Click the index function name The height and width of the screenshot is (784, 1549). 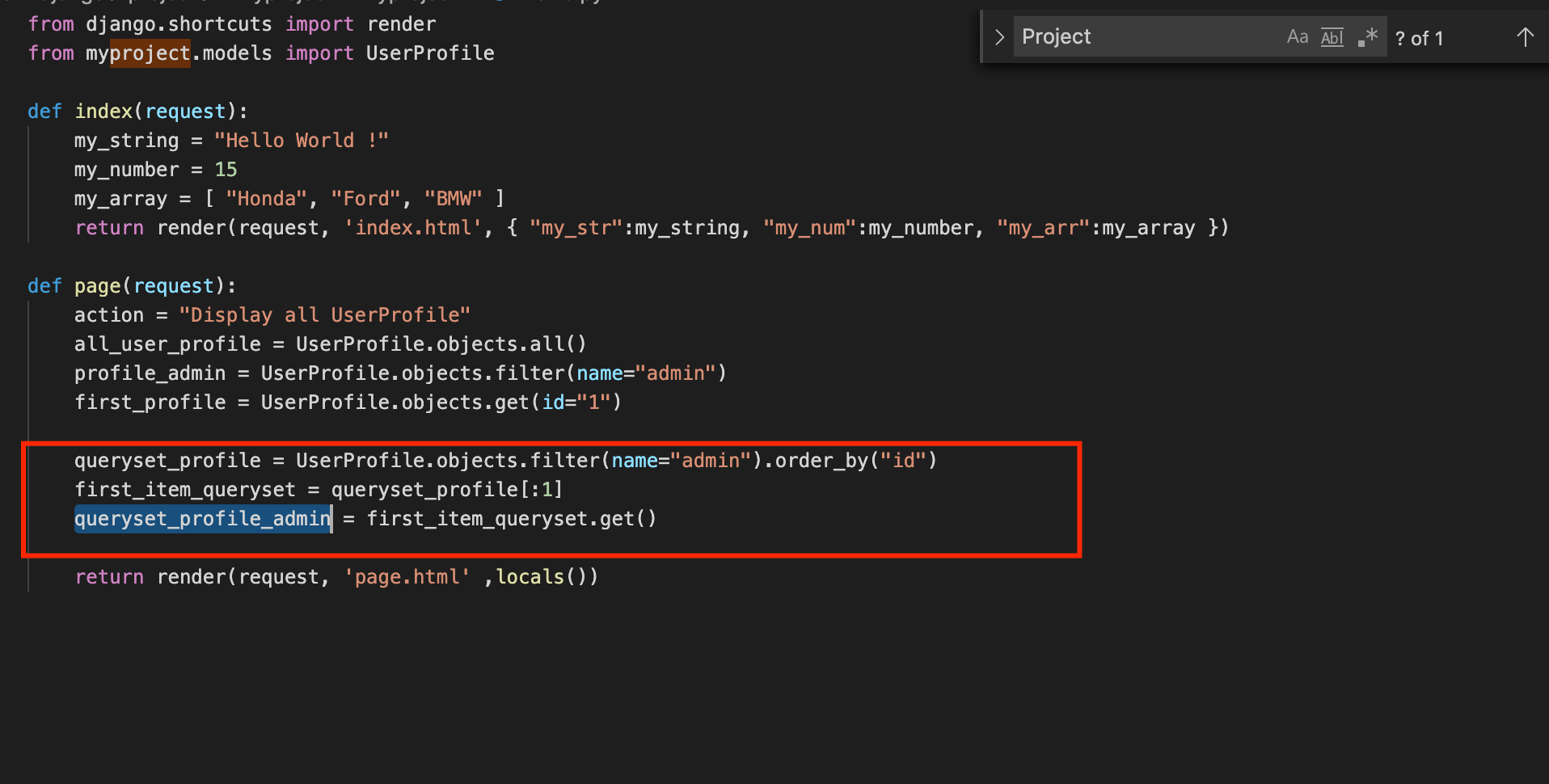tap(103, 111)
